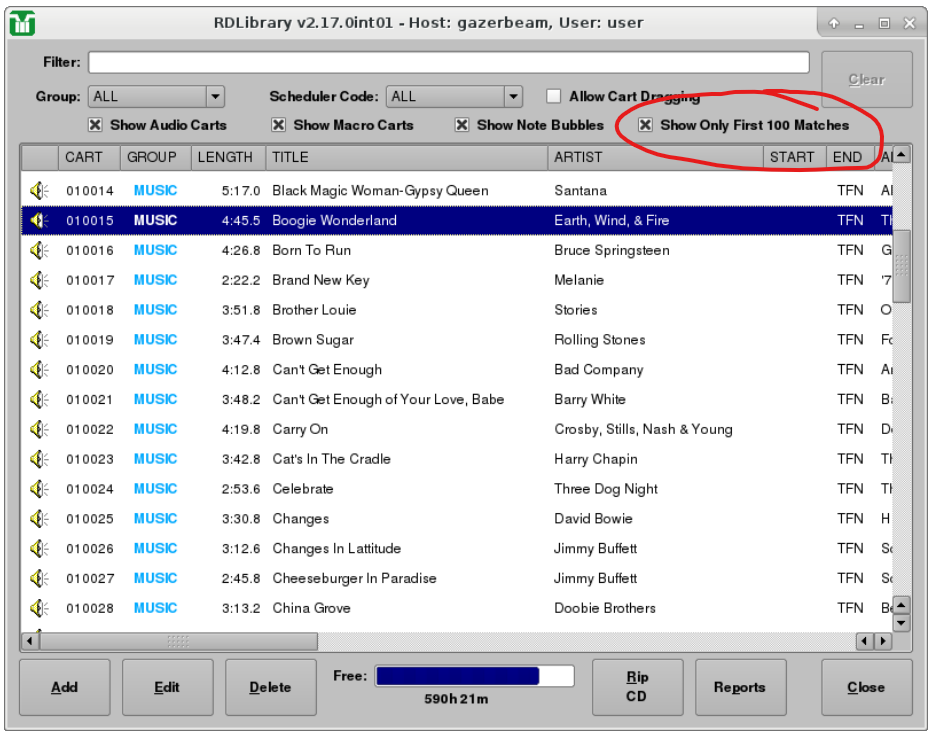
Task: Disable Show Note Bubbles
Action: 461,125
